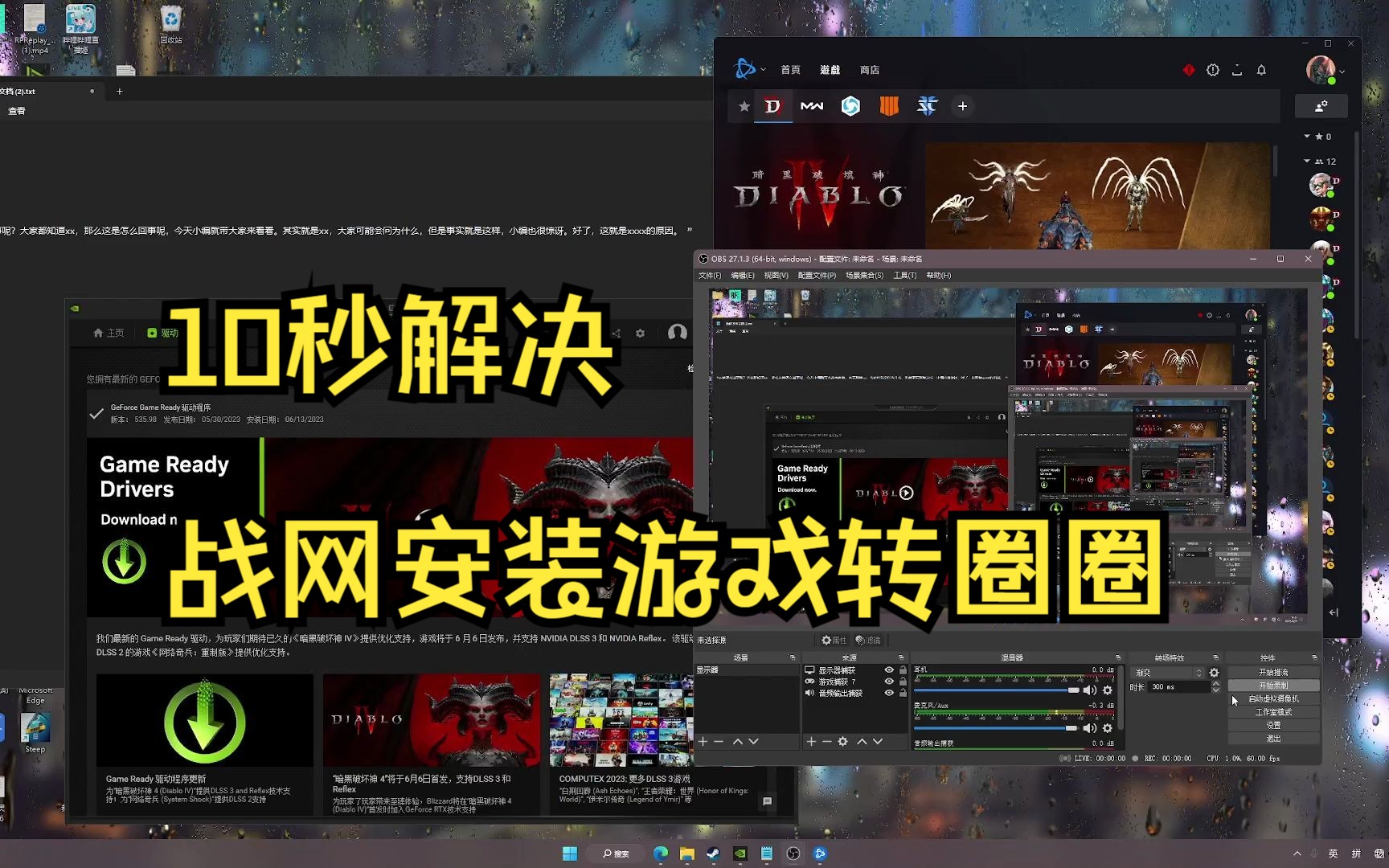1389x868 pixels.
Task: Move scene down in OBS
Action: (753, 741)
